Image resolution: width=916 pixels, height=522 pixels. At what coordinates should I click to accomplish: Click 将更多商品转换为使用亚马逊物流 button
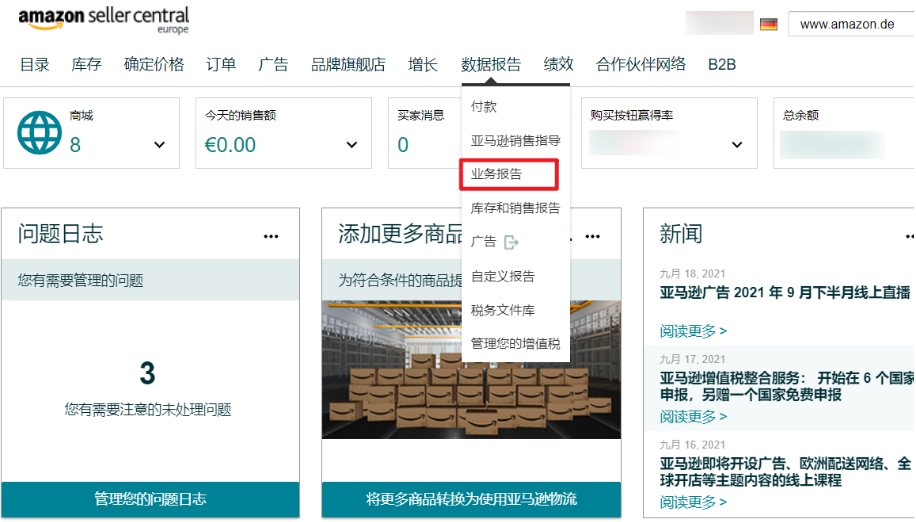pyautogui.click(x=471, y=499)
